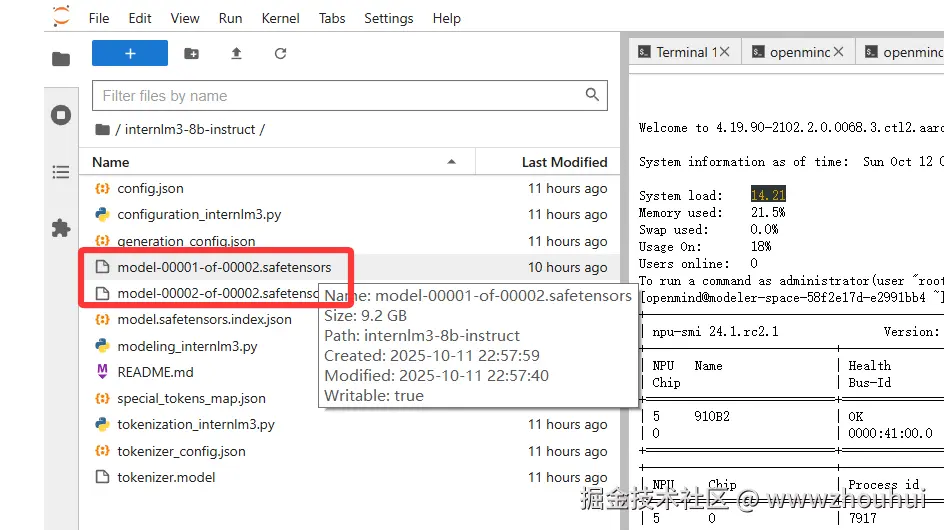The width and height of the screenshot is (944, 530).
Task: Click JSON icon beside config.json
Action: pyautogui.click(x=102, y=189)
